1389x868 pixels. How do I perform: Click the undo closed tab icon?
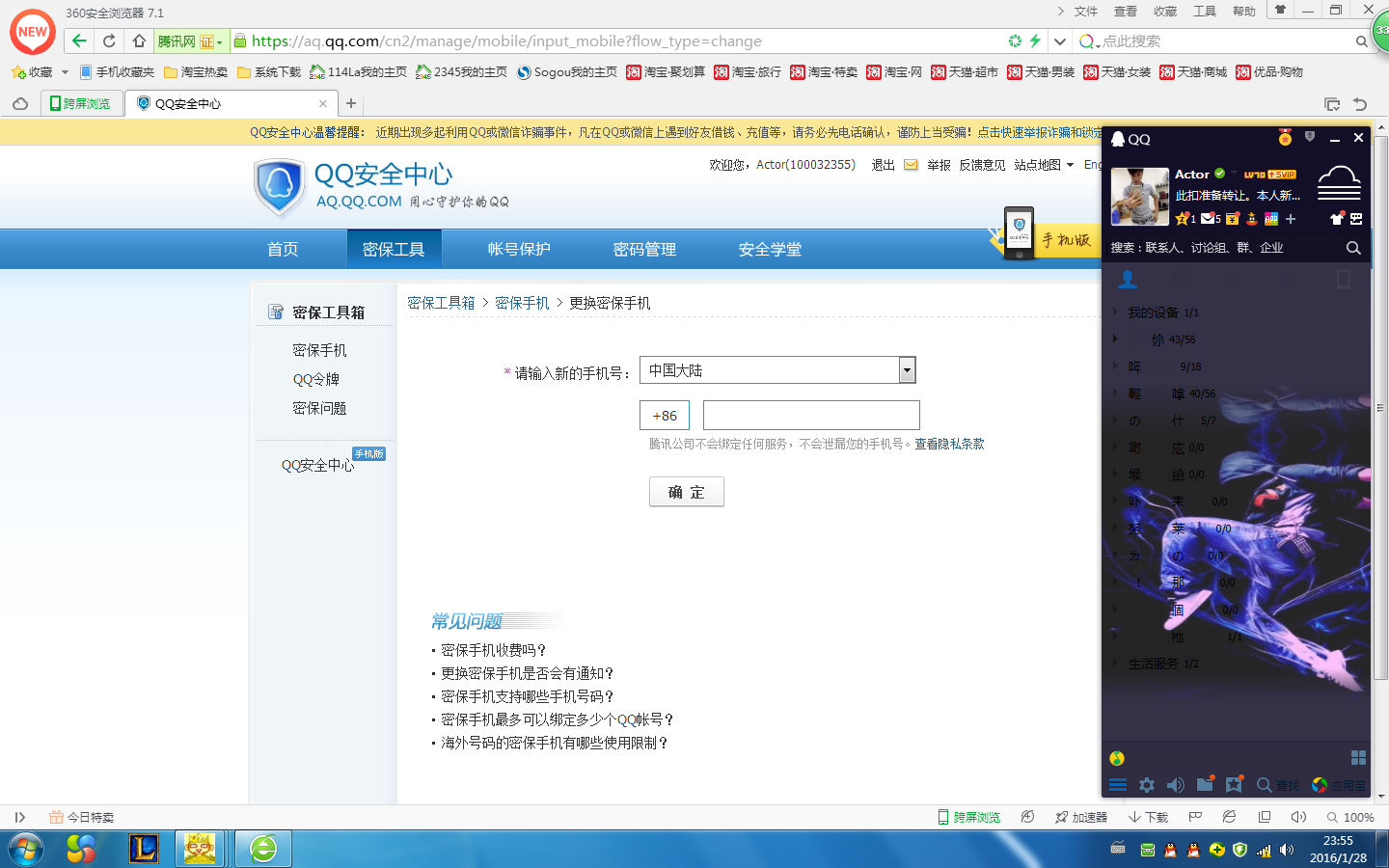point(1360,103)
